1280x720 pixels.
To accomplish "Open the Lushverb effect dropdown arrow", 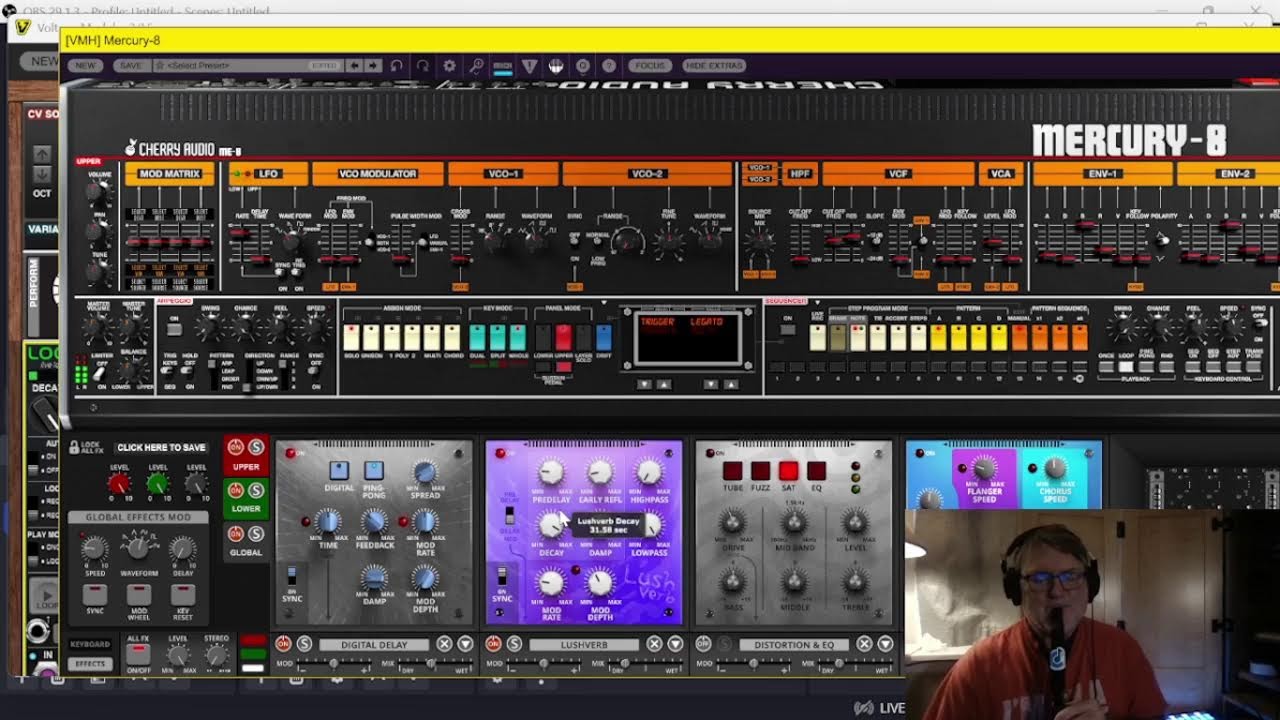I will [675, 644].
